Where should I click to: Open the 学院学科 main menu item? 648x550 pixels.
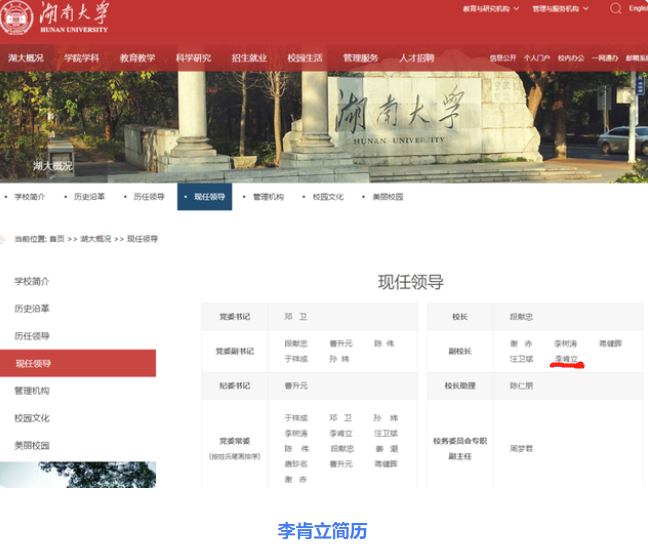pos(81,58)
